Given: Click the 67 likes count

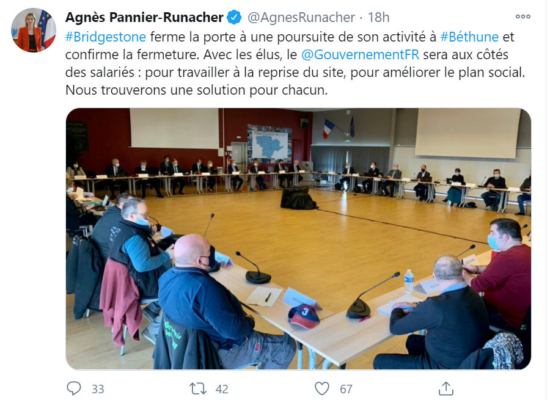Looking at the screenshot, I should click(x=346, y=389).
